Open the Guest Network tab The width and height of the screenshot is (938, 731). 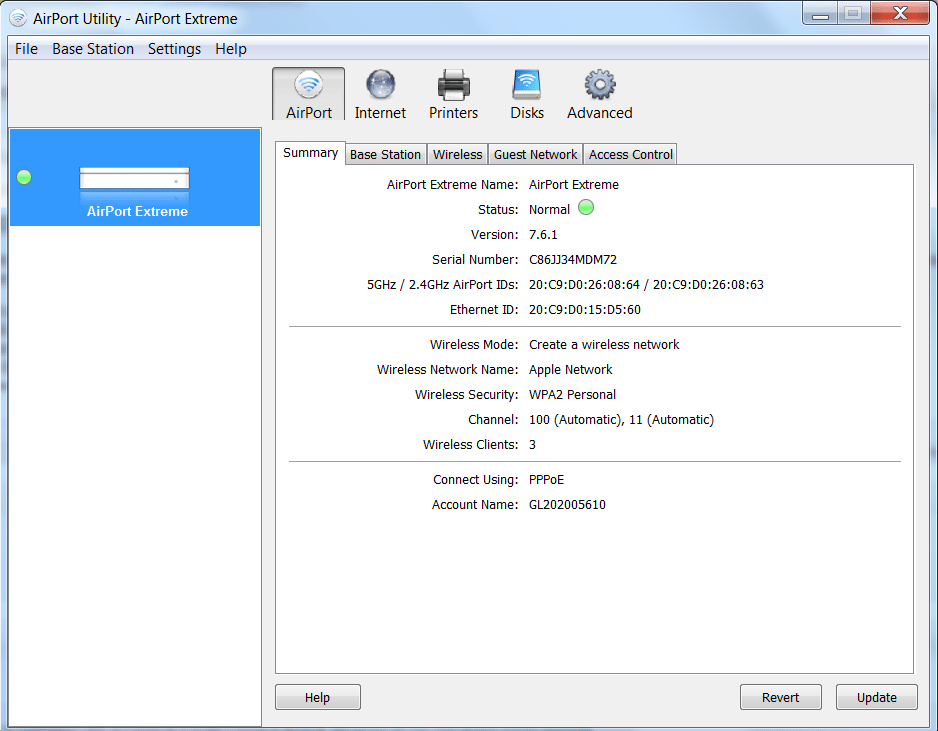[x=535, y=154]
